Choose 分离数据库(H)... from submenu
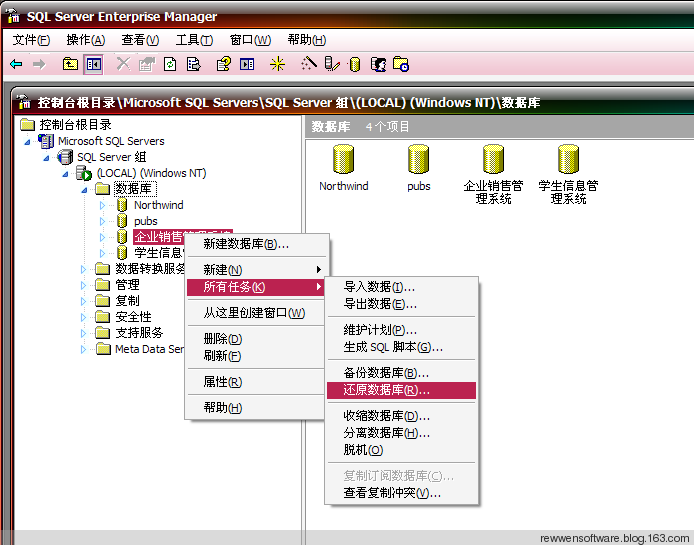The image size is (694, 545). click(x=401, y=433)
